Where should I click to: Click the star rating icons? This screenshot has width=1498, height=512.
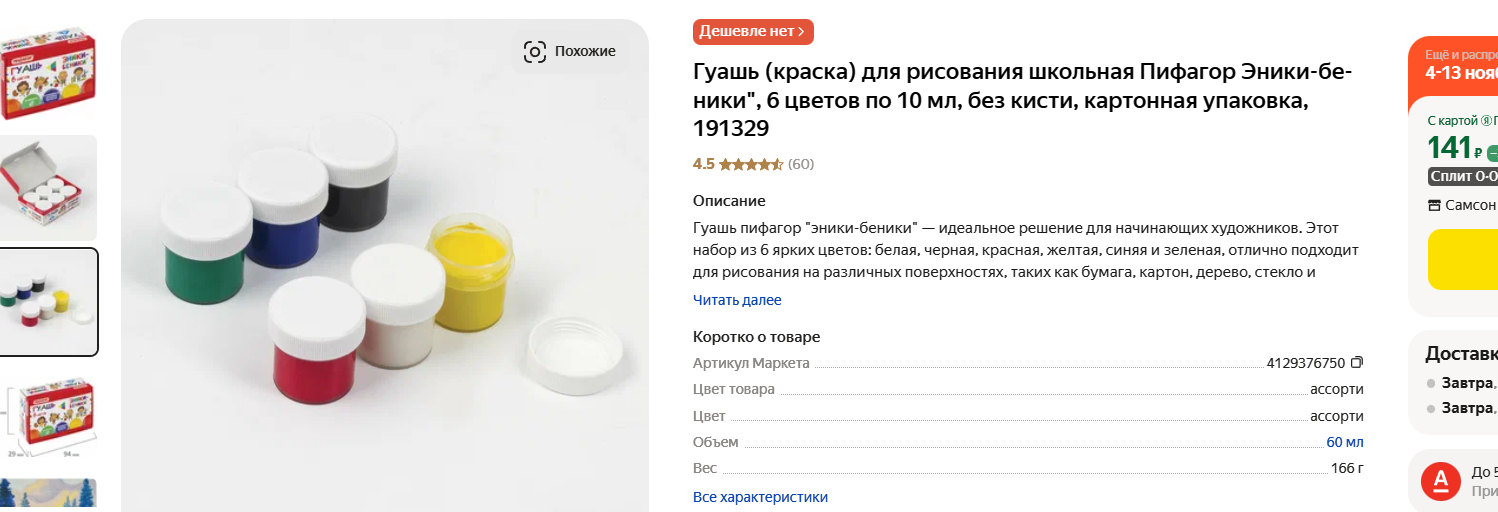pos(750,164)
